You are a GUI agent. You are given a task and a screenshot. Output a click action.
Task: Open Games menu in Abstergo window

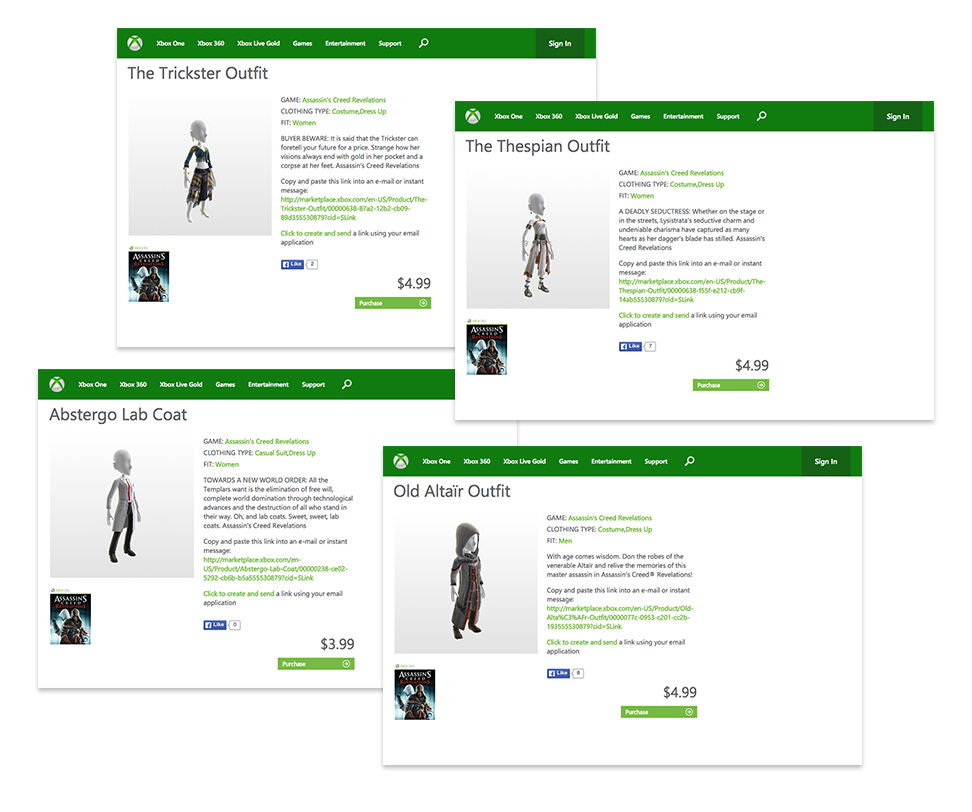[225, 384]
